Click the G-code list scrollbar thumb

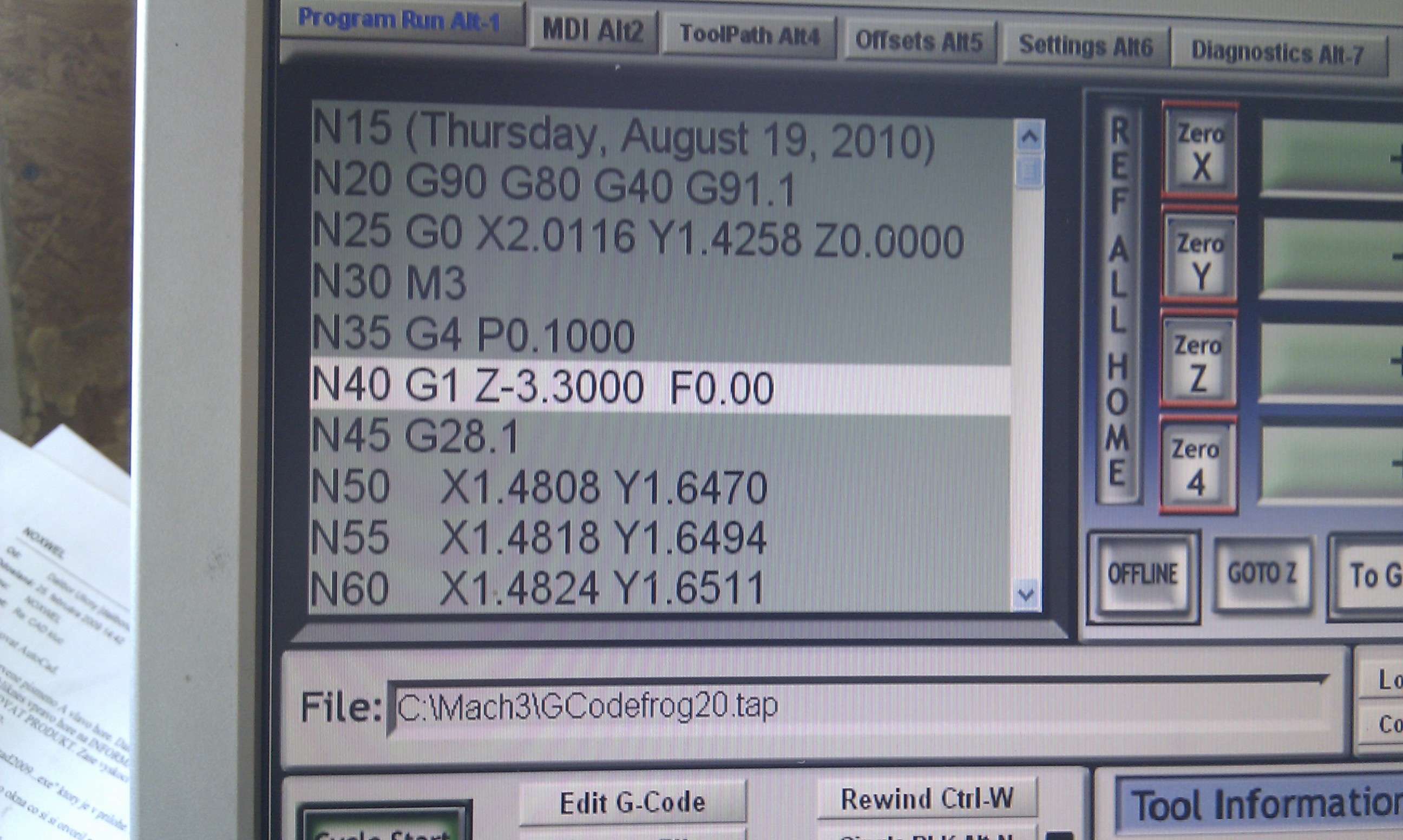1030,171
